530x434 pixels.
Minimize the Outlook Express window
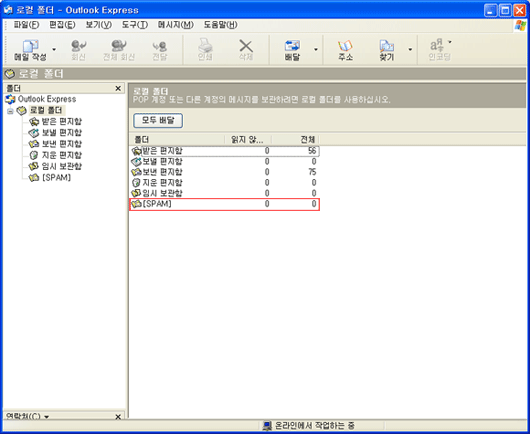(490, 10)
